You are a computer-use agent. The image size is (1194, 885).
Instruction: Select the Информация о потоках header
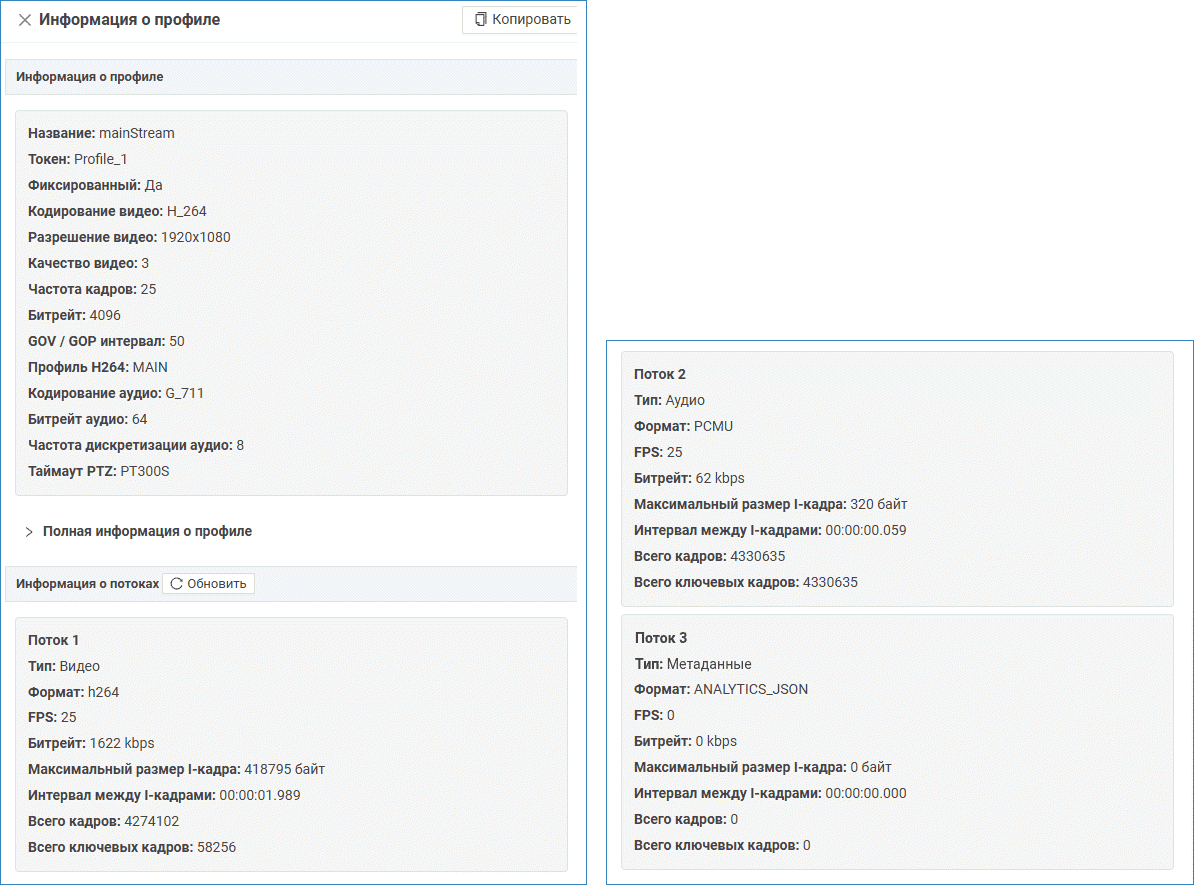pos(87,584)
